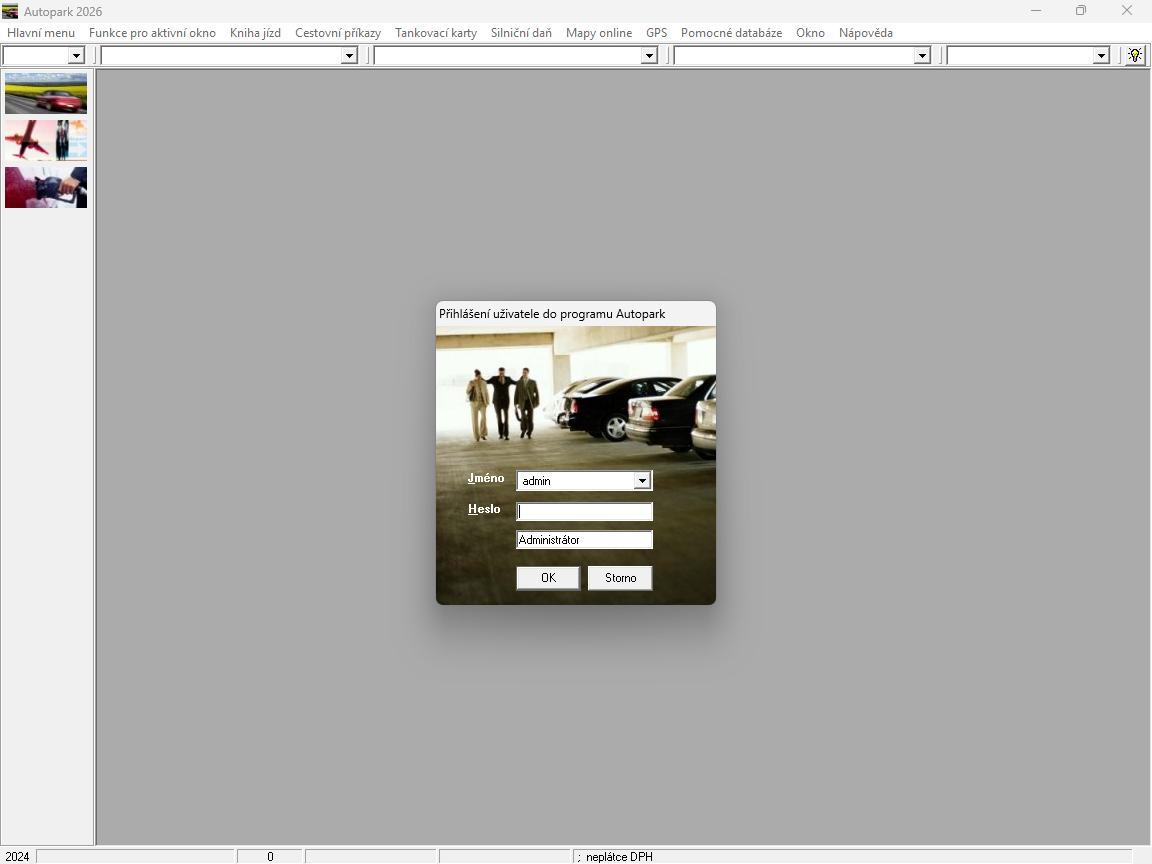The width and height of the screenshot is (1152, 864).
Task: Open the fourth toolbar combo box arrow
Action: [922, 56]
